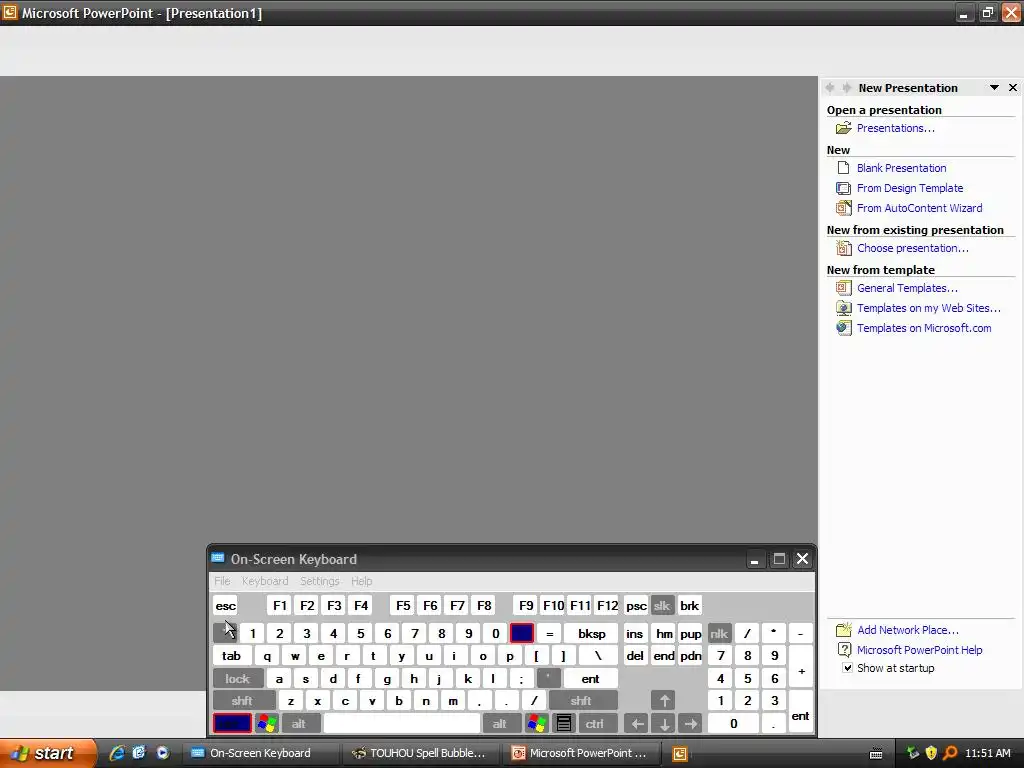Switch to TOUHOU Spell Bubble taskbar button
1024x768 pixels.
click(421, 753)
